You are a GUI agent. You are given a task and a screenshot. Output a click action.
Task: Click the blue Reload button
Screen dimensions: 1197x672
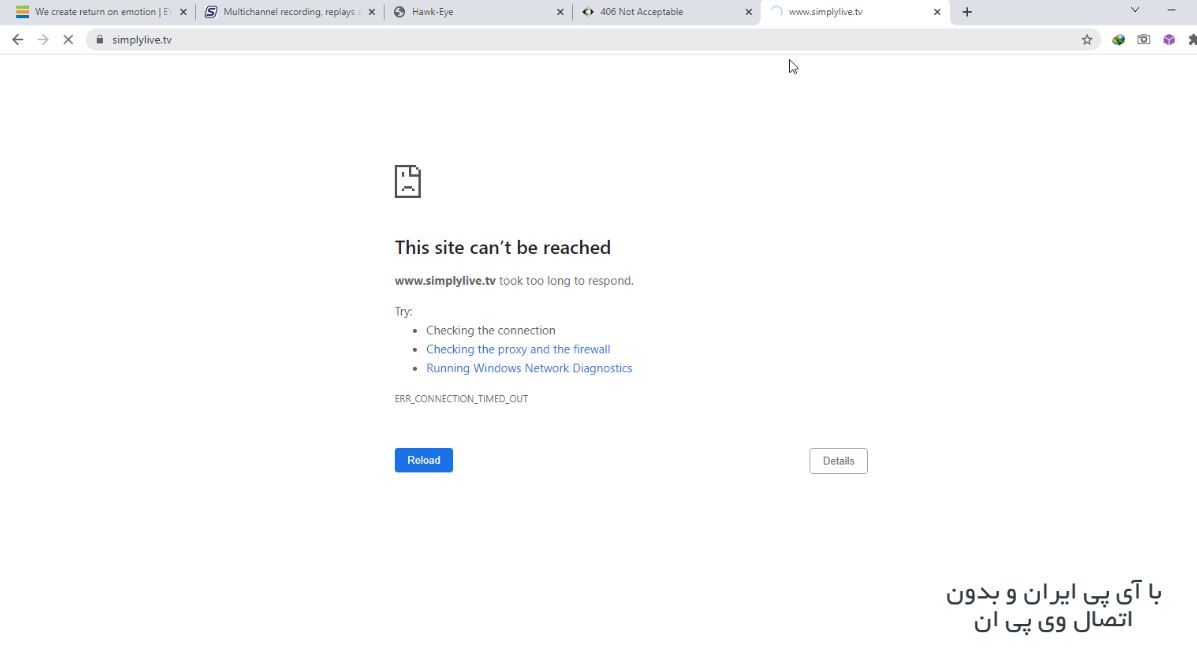(x=424, y=460)
